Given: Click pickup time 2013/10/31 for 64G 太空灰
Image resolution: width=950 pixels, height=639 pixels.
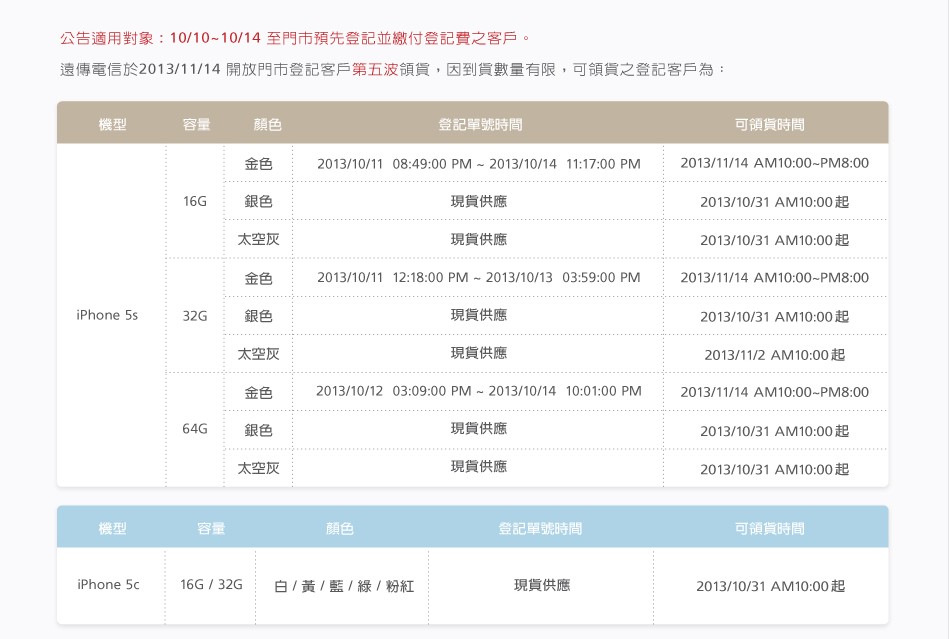Looking at the screenshot, I should [774, 469].
